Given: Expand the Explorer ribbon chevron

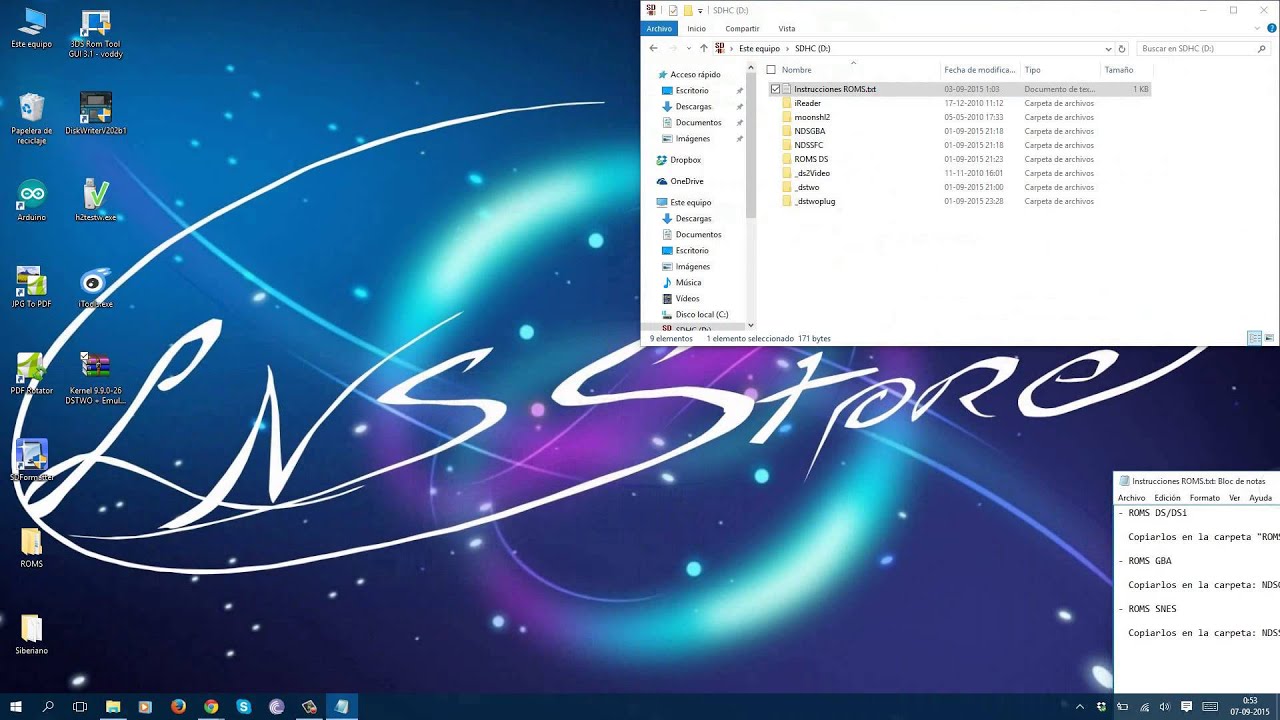Looking at the screenshot, I should coord(1259,28).
